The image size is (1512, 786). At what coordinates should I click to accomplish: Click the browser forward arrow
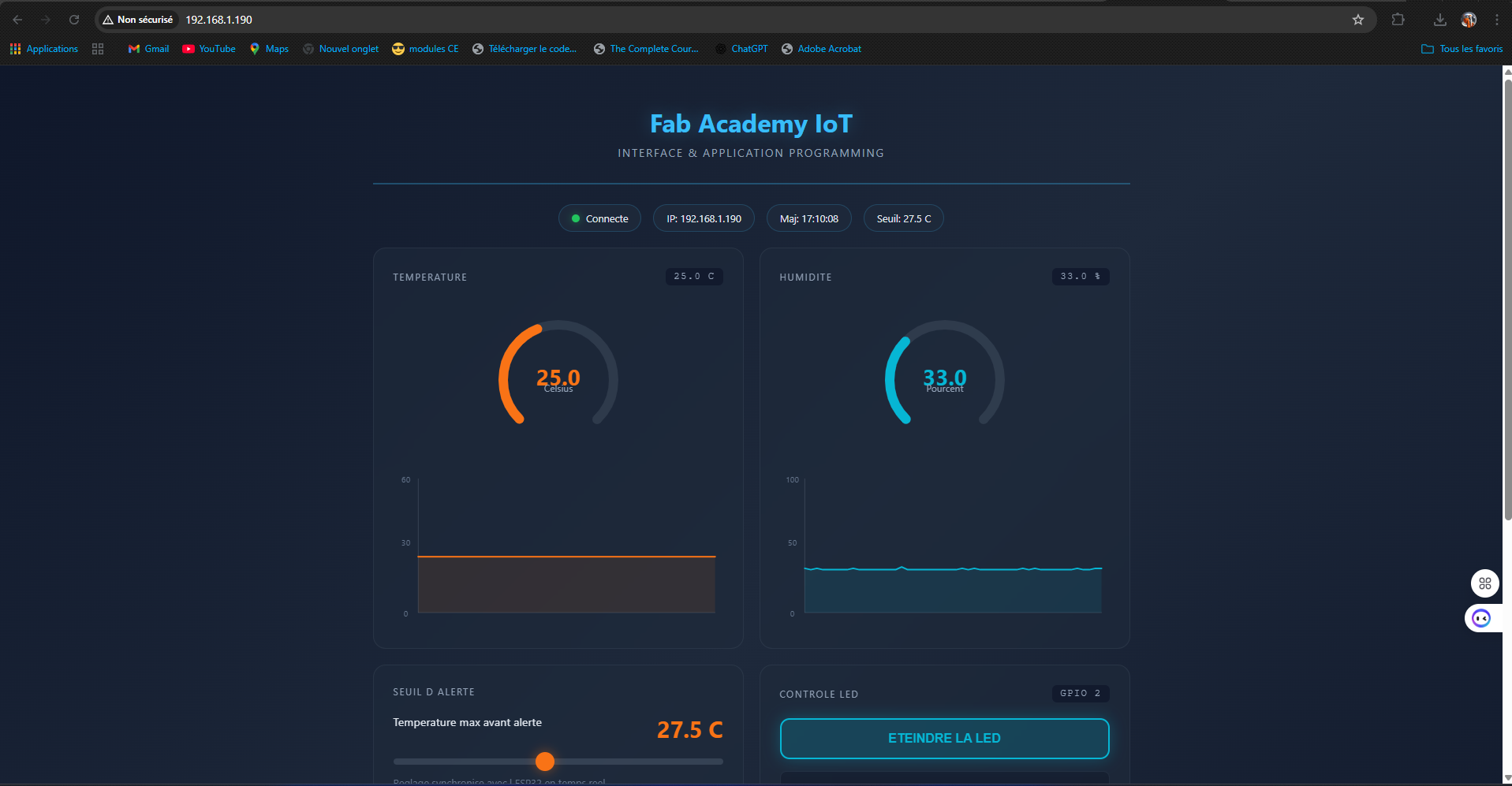[46, 20]
